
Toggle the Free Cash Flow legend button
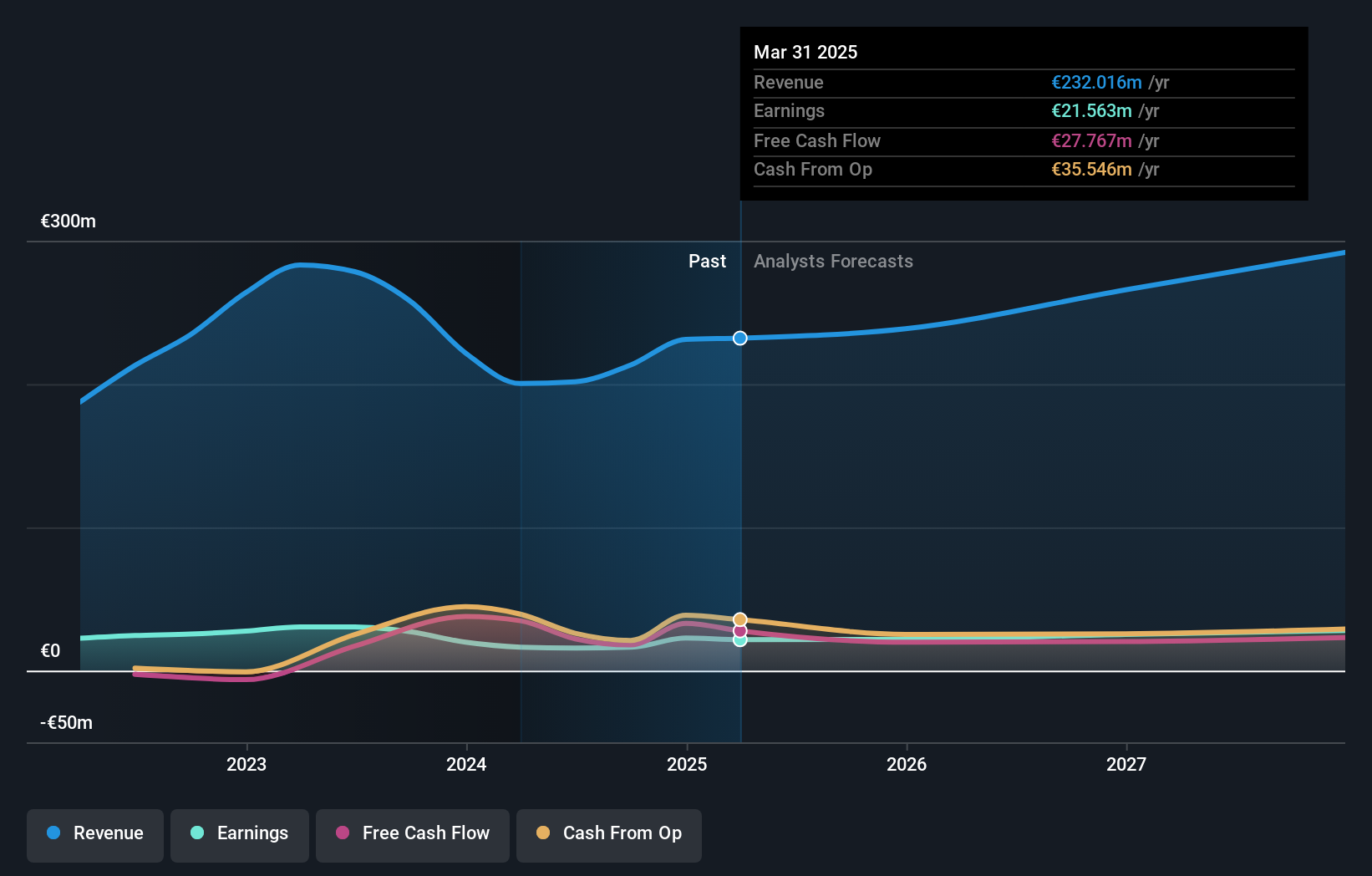point(413,835)
